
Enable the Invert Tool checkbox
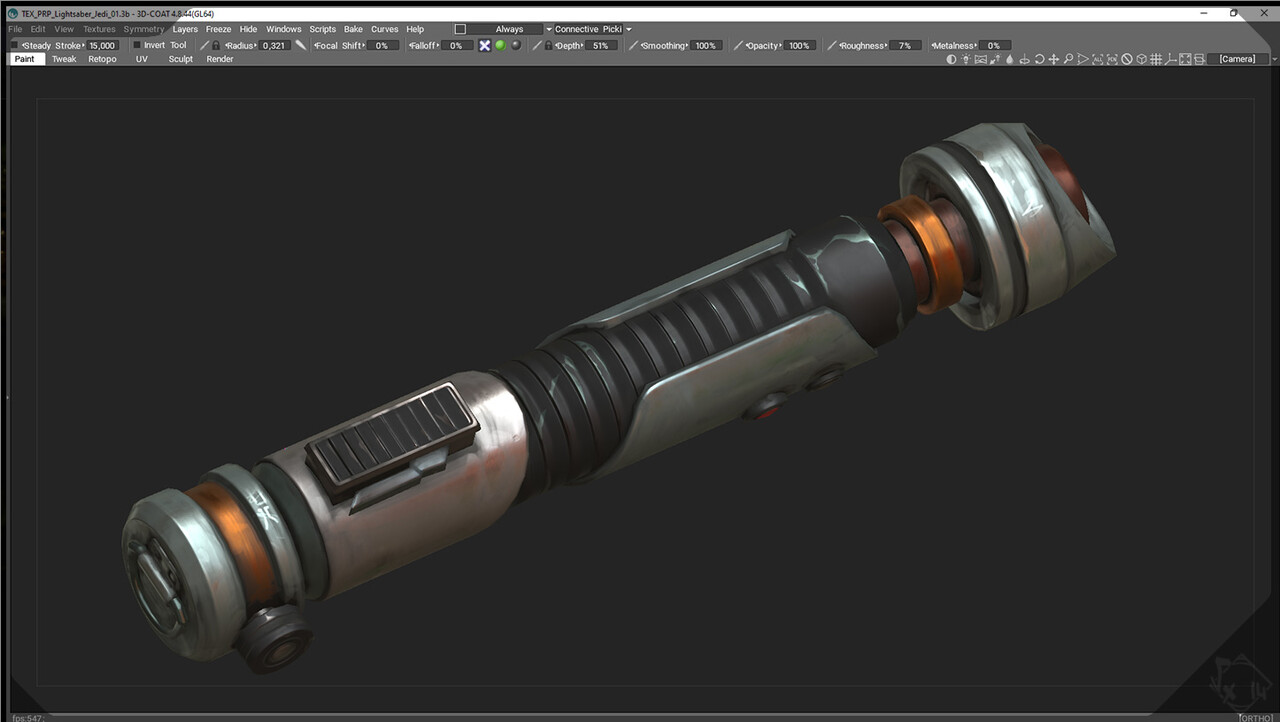[x=137, y=45]
